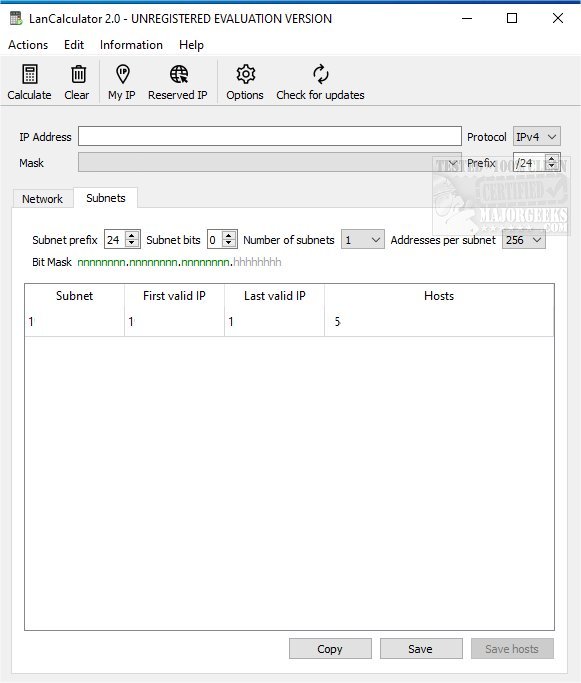Click the My IP location icon
Screen dimensions: 581x683
[123, 74]
